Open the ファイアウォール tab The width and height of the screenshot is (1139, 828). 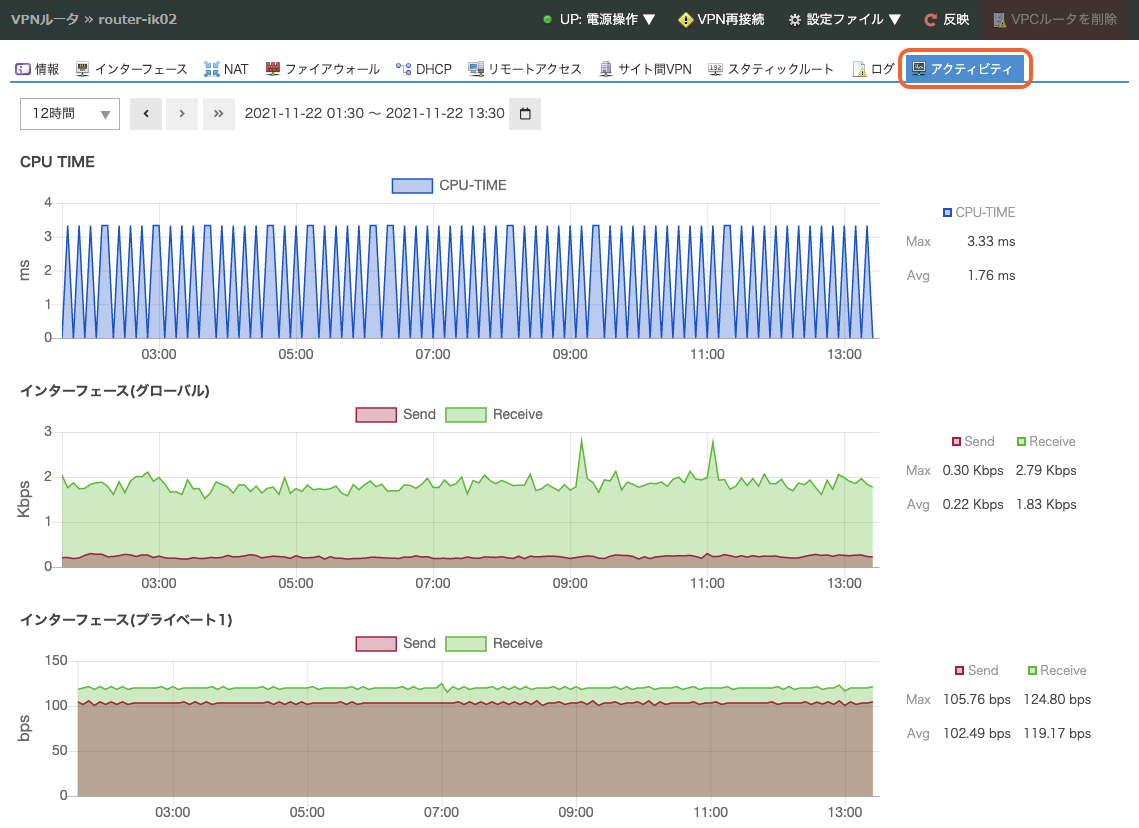323,69
